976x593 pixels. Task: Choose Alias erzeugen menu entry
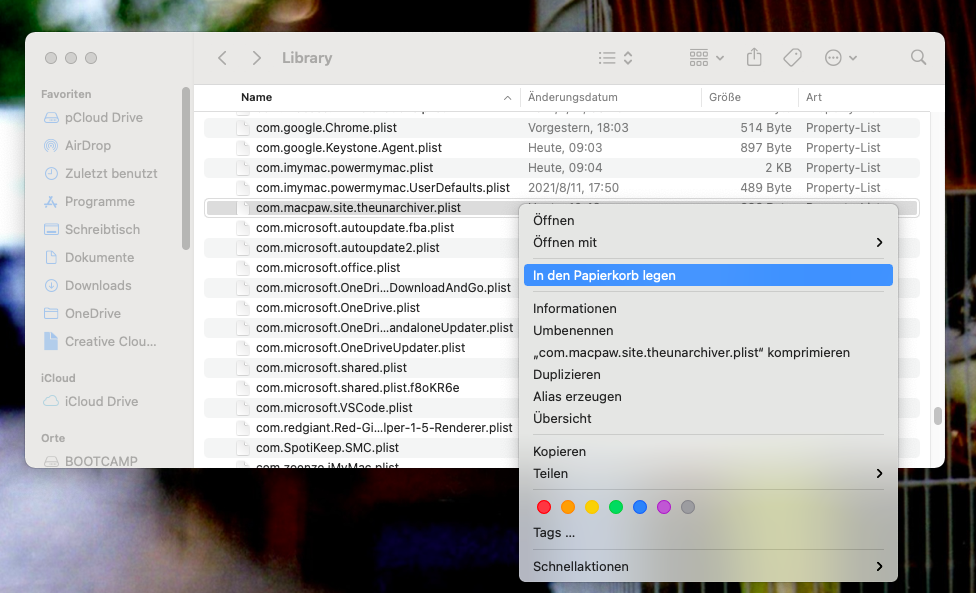pos(708,396)
